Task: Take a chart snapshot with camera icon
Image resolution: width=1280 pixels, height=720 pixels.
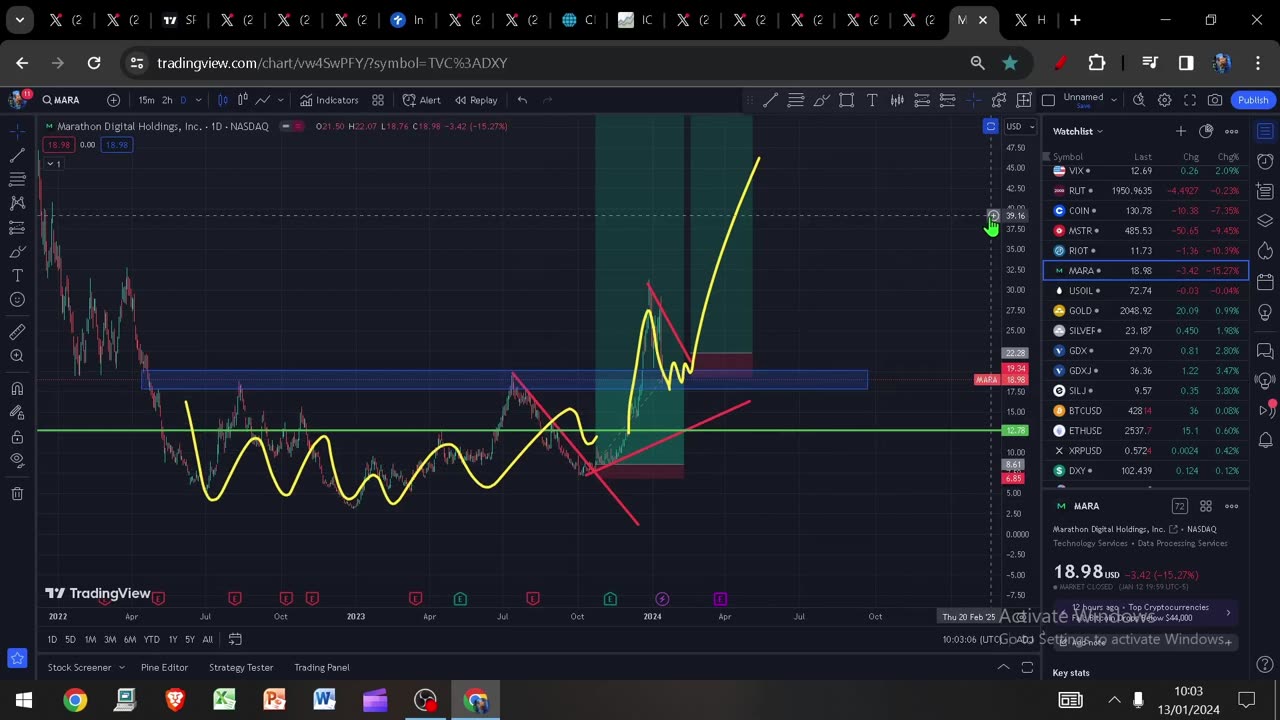Action: point(1214,100)
